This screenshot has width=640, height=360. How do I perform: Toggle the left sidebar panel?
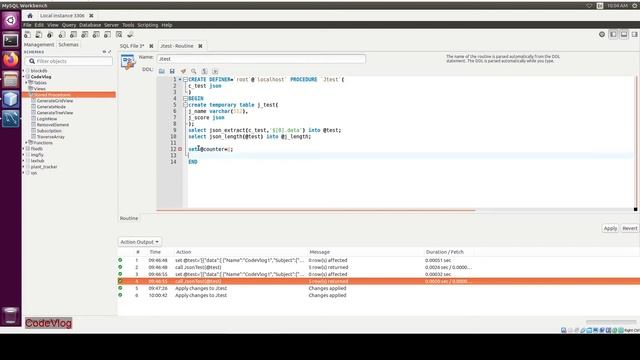(x=613, y=35)
